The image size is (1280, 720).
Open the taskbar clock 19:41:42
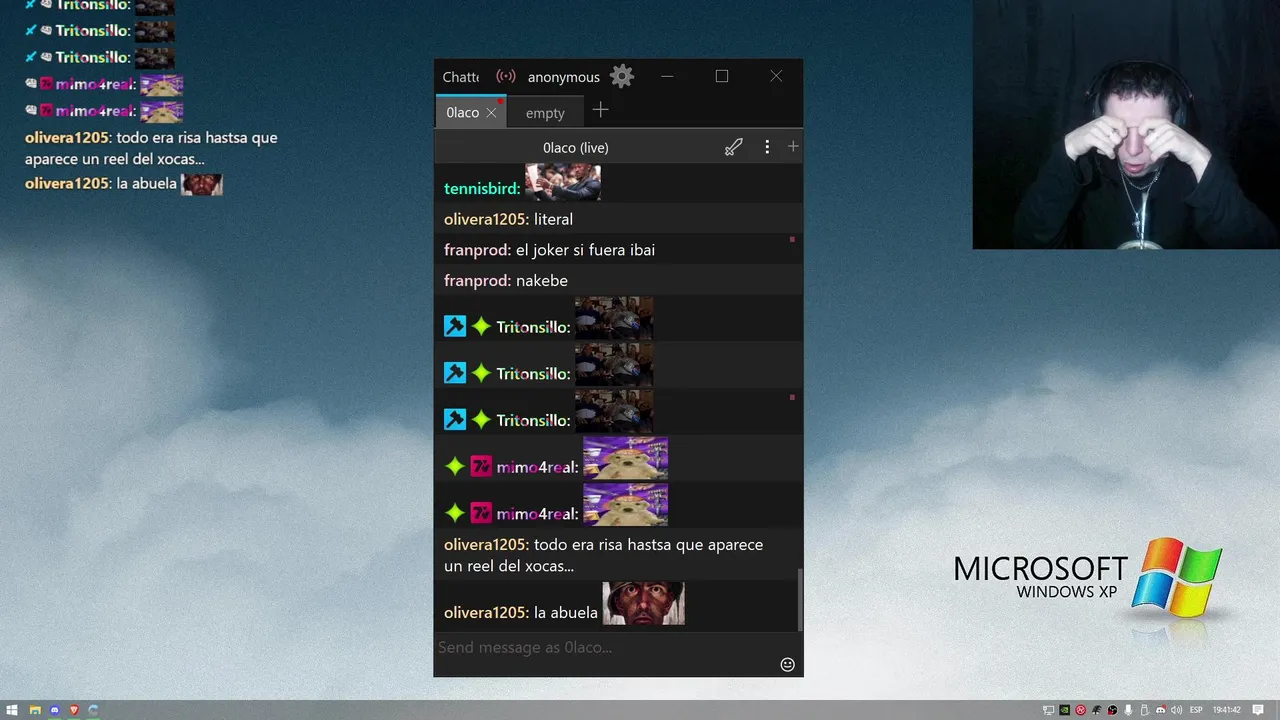[1227, 710]
